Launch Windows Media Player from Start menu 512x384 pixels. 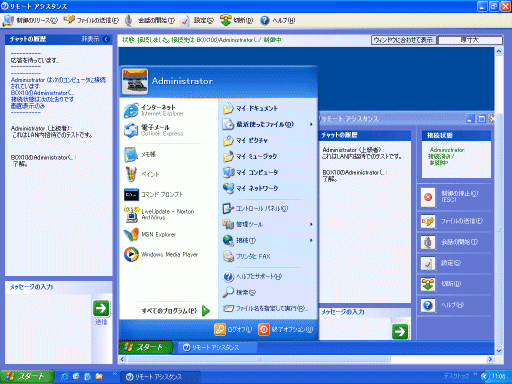point(131,254)
